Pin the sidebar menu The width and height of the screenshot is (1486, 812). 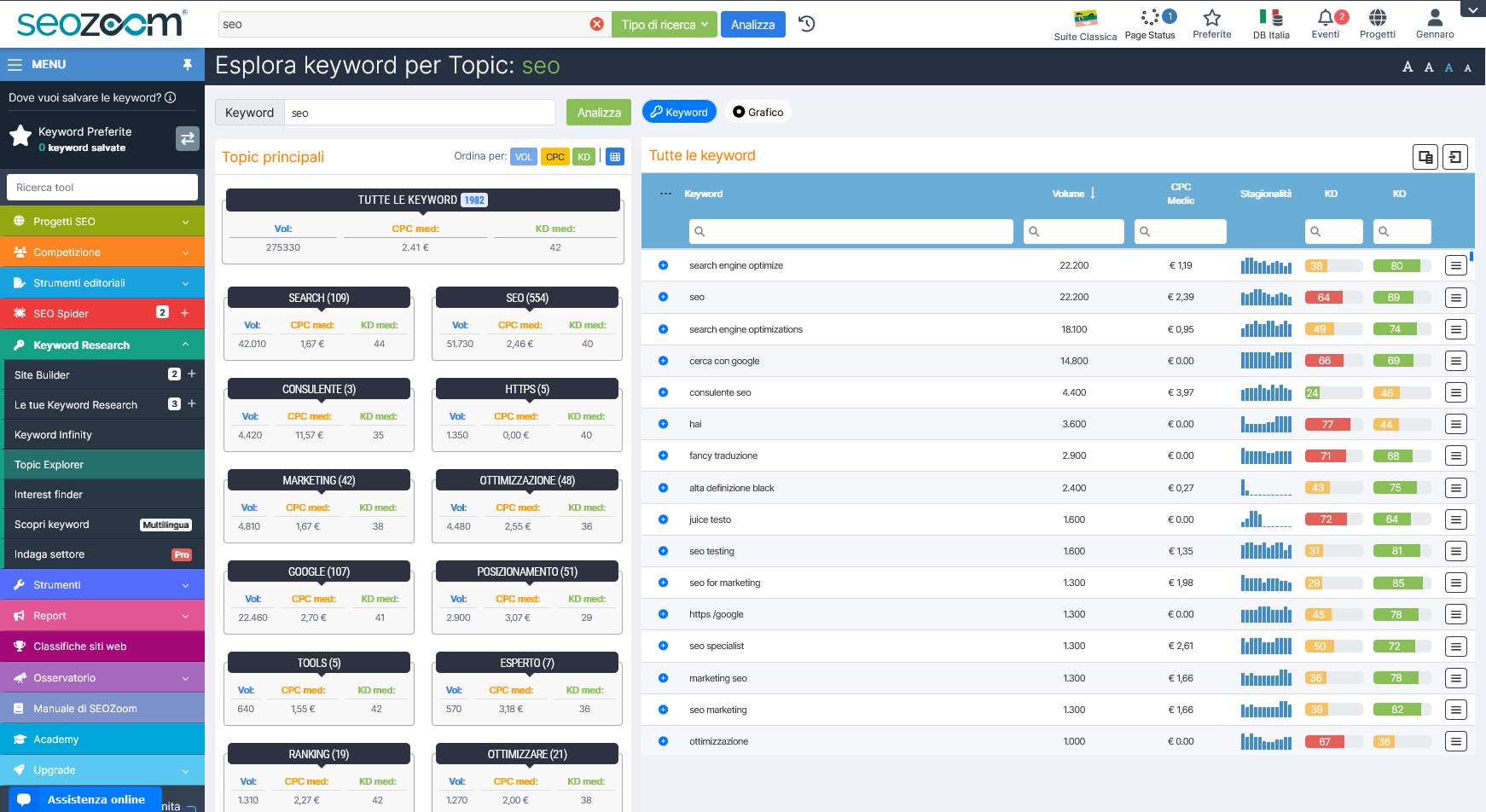[186, 64]
